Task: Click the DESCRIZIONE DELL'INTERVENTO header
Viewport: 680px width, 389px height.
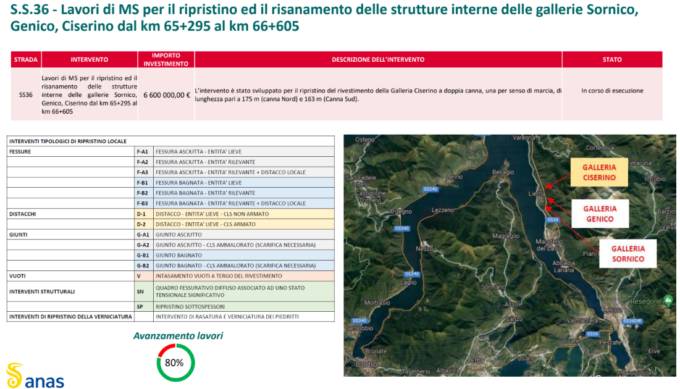Action: 378,59
